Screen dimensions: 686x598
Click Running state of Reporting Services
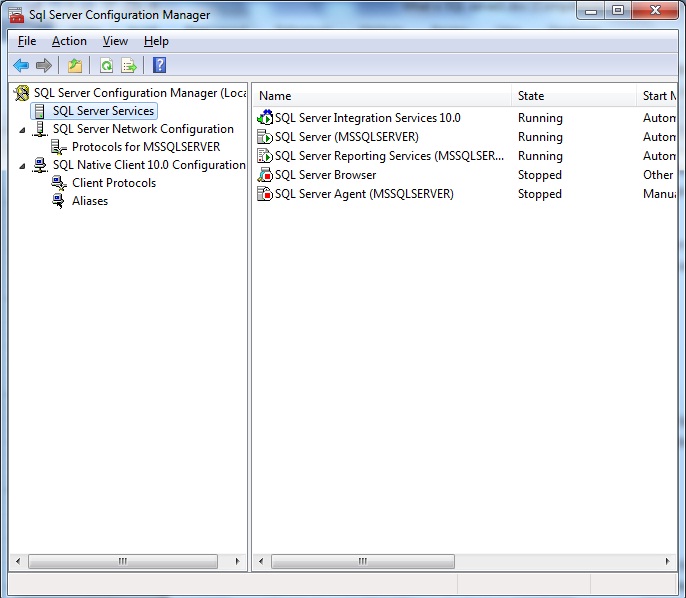[540, 156]
